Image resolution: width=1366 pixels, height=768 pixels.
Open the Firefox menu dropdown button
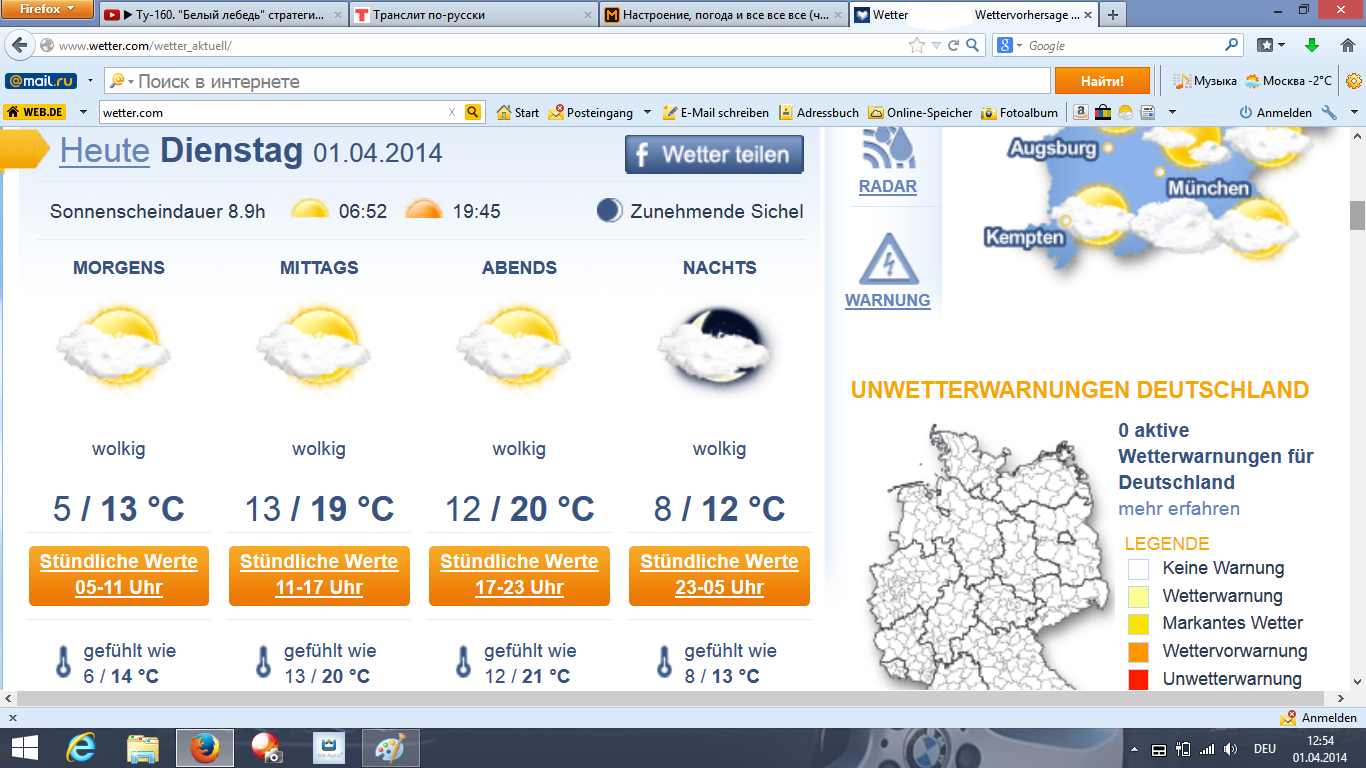point(47,10)
